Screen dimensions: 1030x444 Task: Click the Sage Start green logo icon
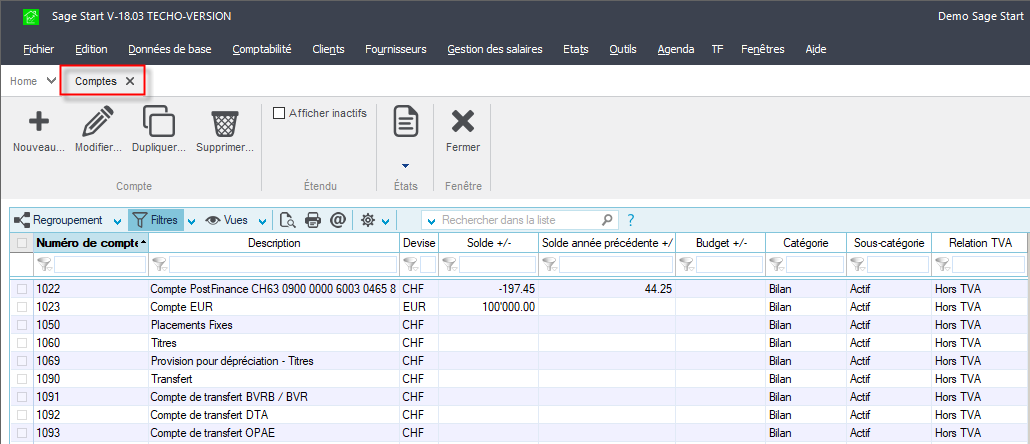[31, 16]
